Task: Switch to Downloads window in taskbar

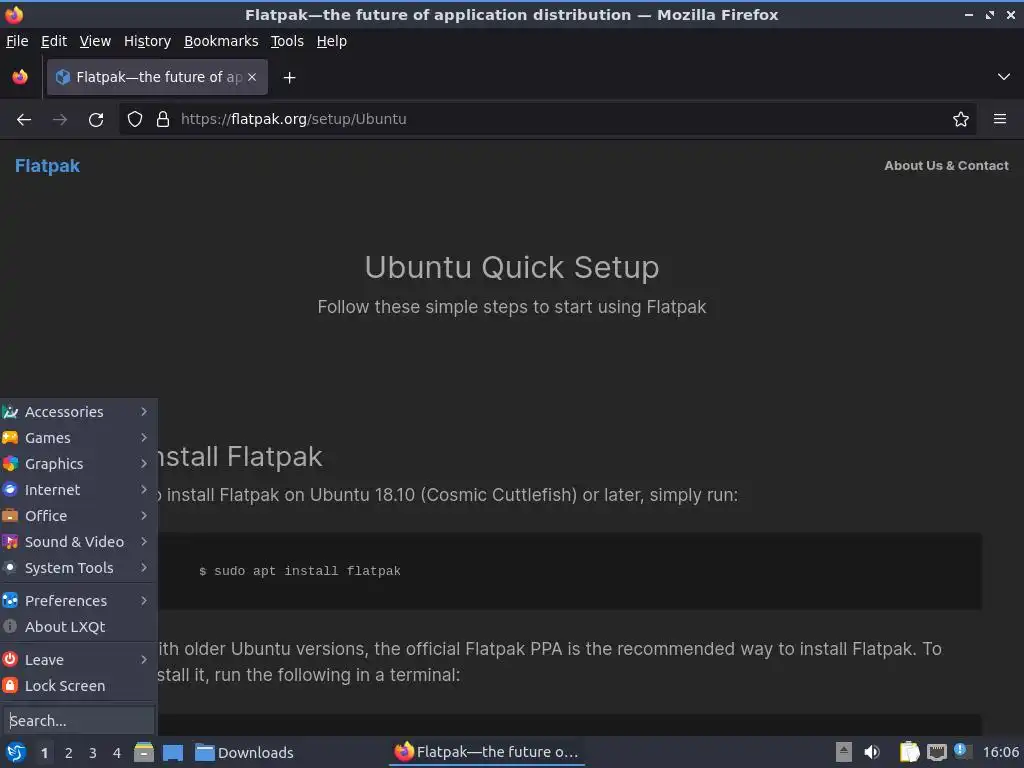Action: coord(245,753)
